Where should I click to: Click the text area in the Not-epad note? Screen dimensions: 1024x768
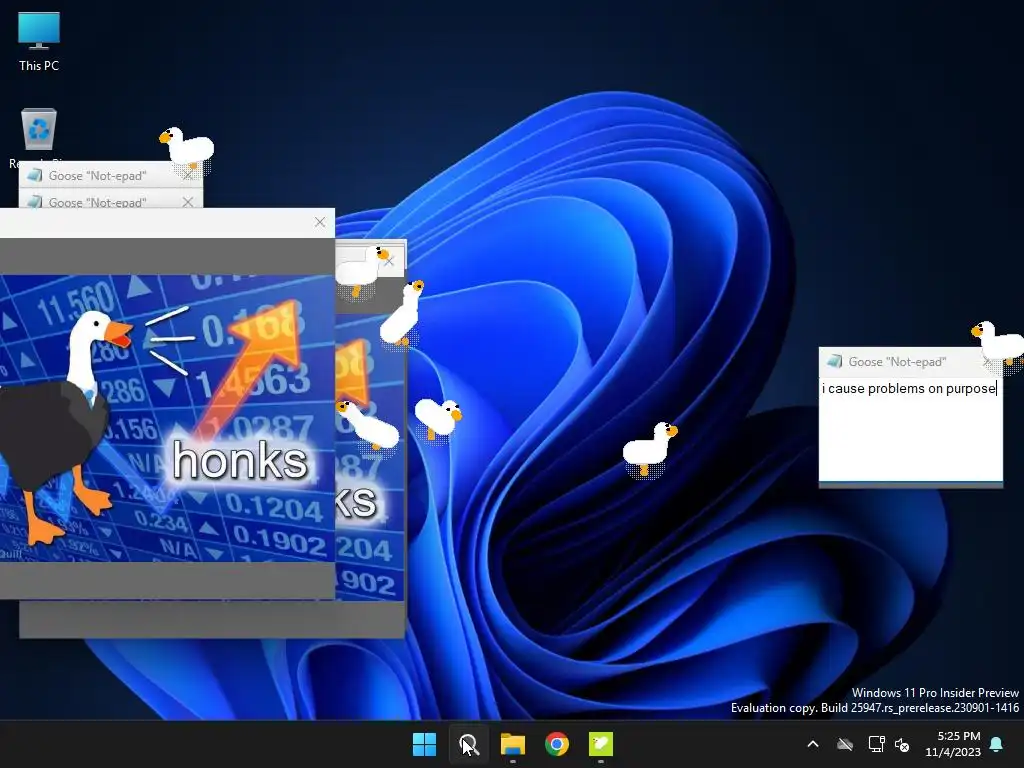coord(910,428)
